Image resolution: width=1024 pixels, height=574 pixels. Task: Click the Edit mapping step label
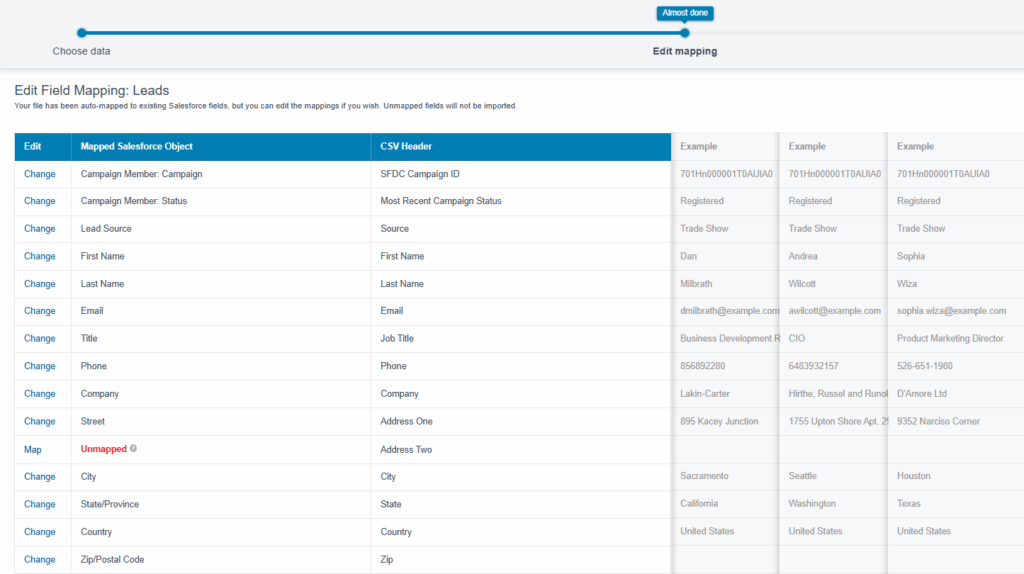pos(684,51)
